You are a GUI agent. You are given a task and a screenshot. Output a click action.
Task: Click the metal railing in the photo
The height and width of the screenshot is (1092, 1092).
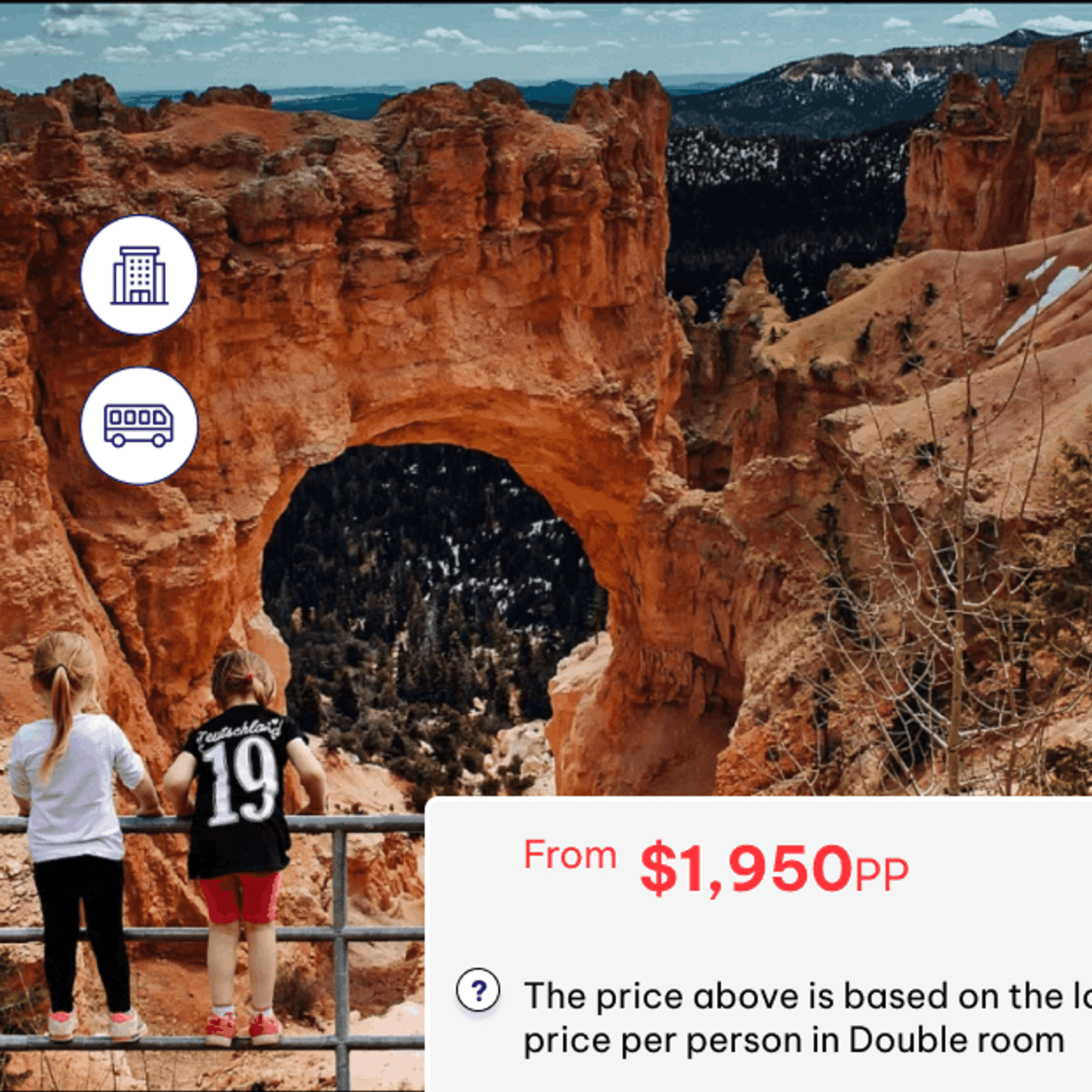[x=211, y=939]
